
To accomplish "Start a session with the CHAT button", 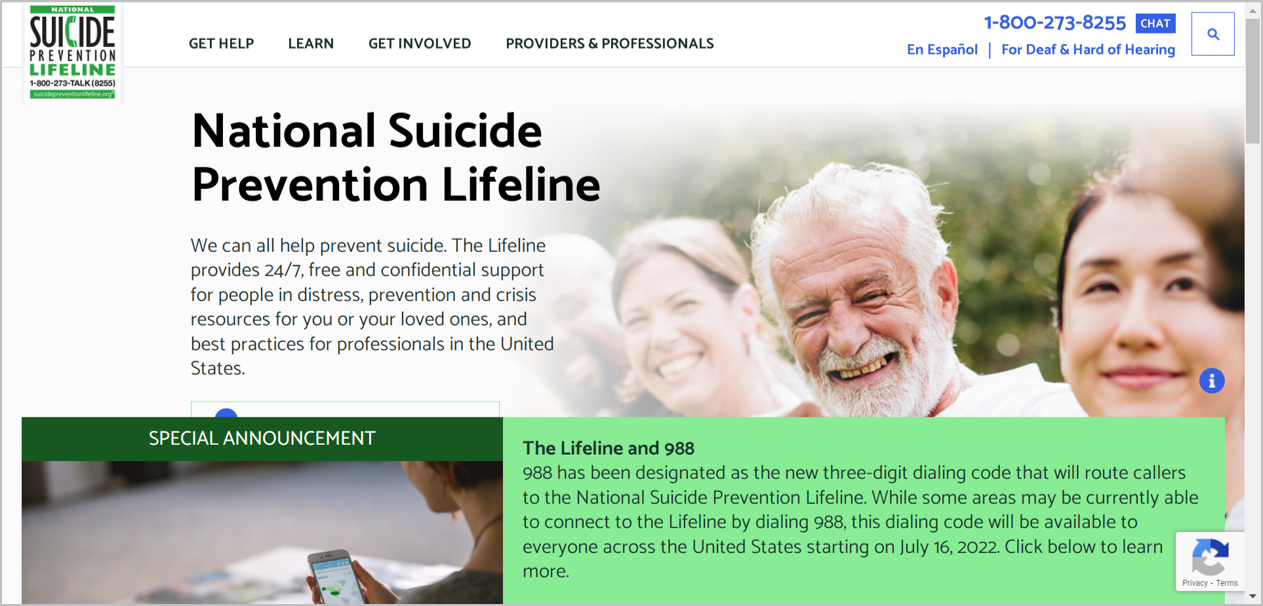I will [1155, 23].
